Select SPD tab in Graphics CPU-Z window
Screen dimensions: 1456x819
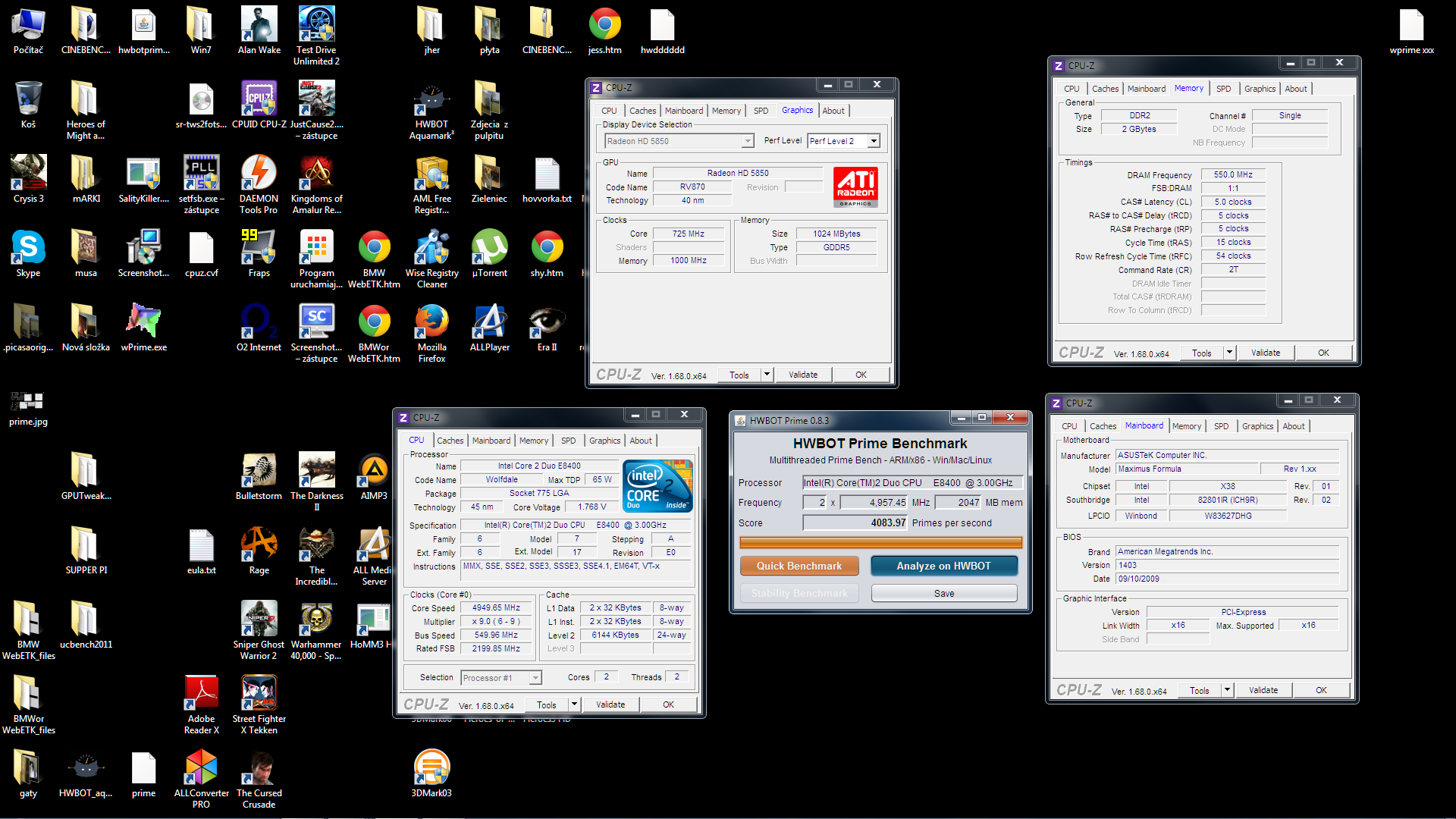click(x=761, y=111)
